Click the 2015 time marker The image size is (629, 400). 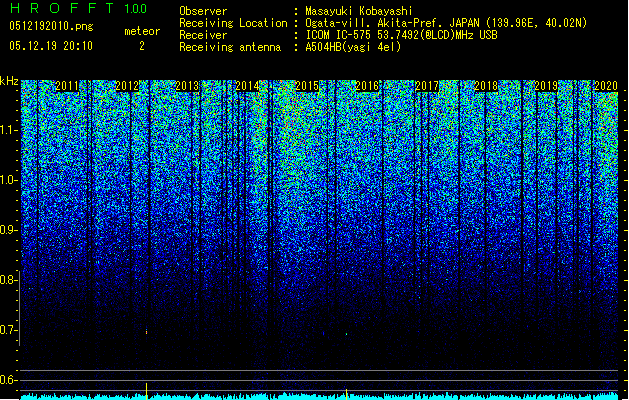click(x=307, y=86)
